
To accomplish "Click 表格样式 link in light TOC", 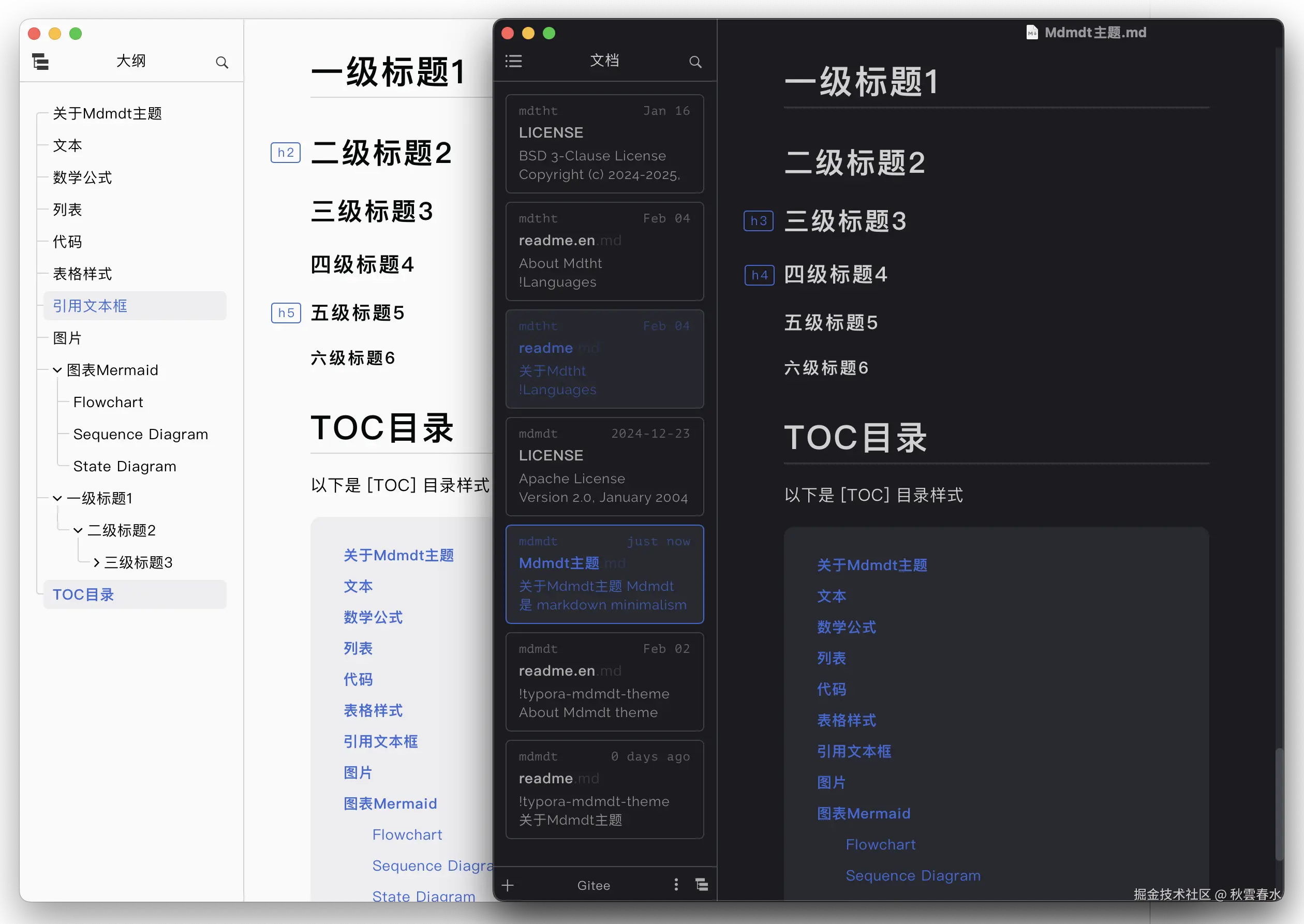I will coord(373,711).
